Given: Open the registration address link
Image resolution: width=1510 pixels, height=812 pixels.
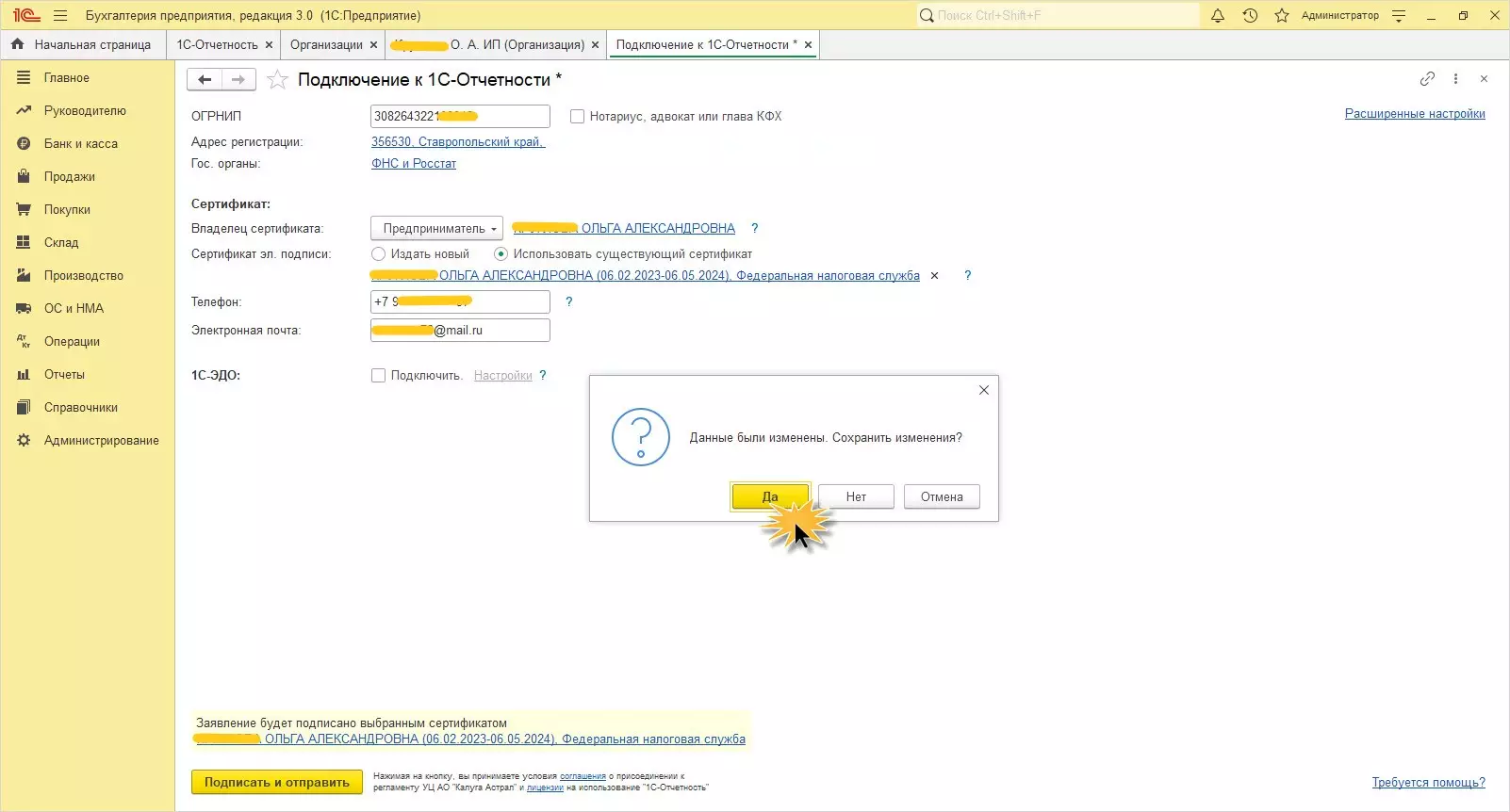Looking at the screenshot, I should [x=458, y=142].
